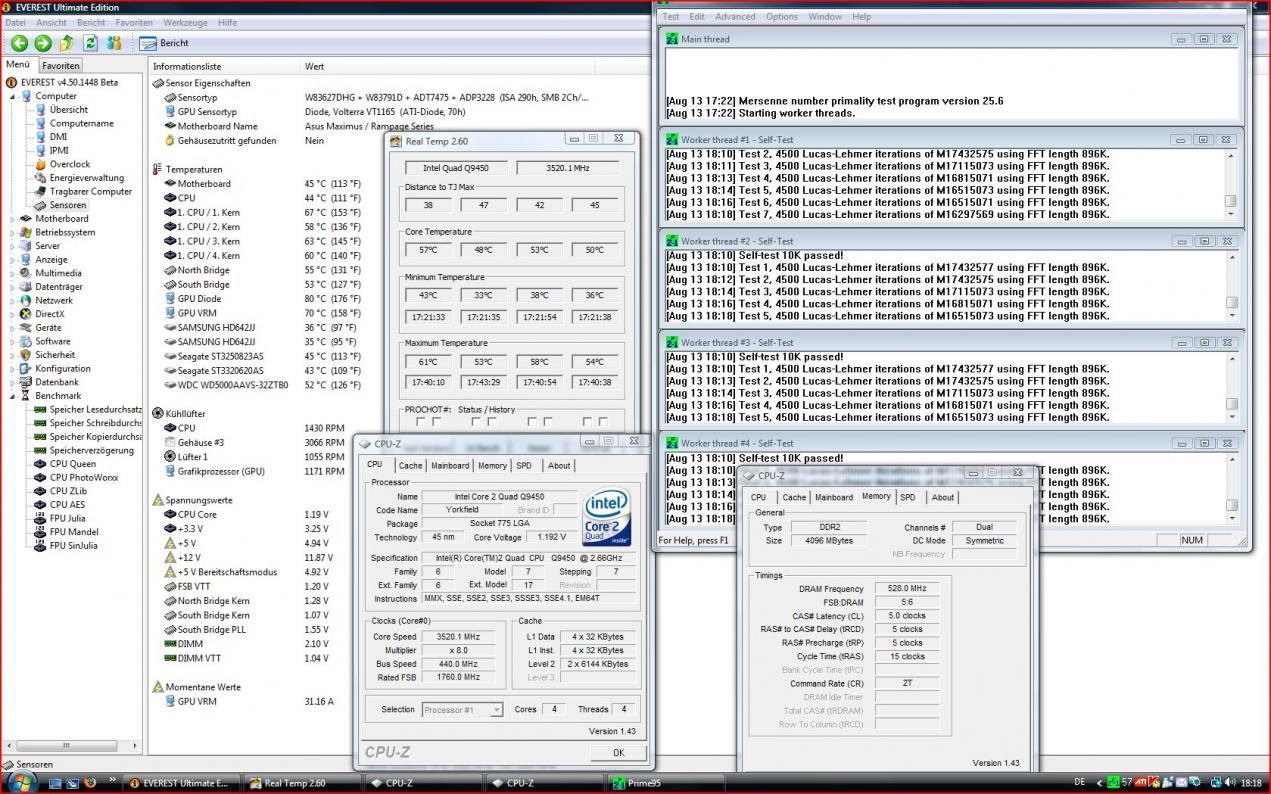Click the users icon in EVEREST toolbar
The width and height of the screenshot is (1271, 794).
pos(114,43)
